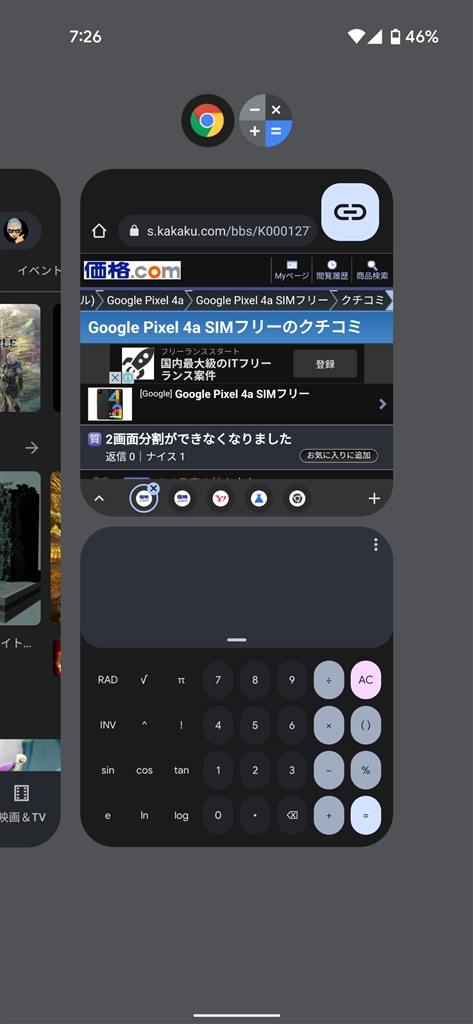Close the ad via X icon

tap(114, 377)
